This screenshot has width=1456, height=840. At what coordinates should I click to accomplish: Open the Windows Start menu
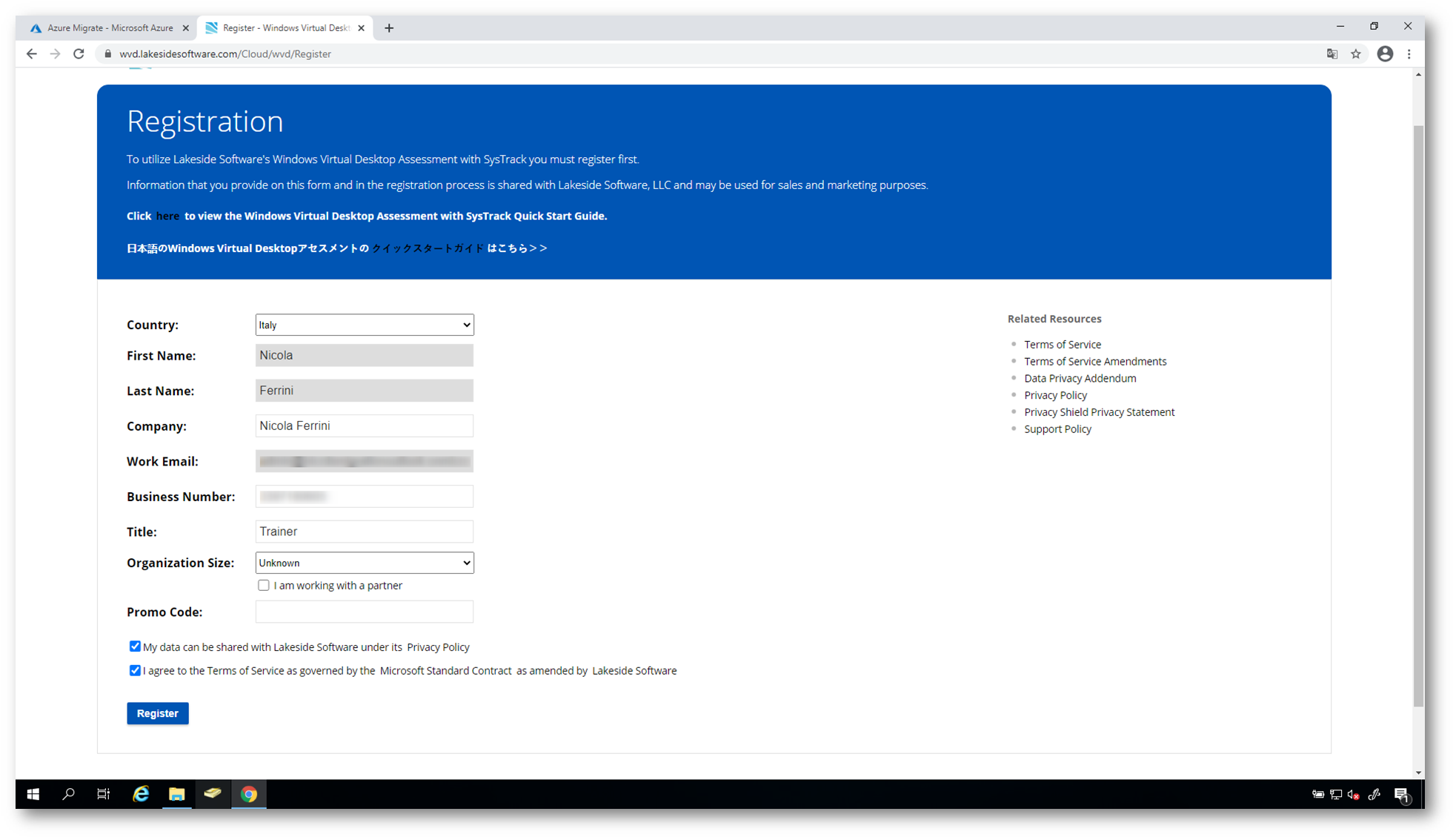coord(33,794)
